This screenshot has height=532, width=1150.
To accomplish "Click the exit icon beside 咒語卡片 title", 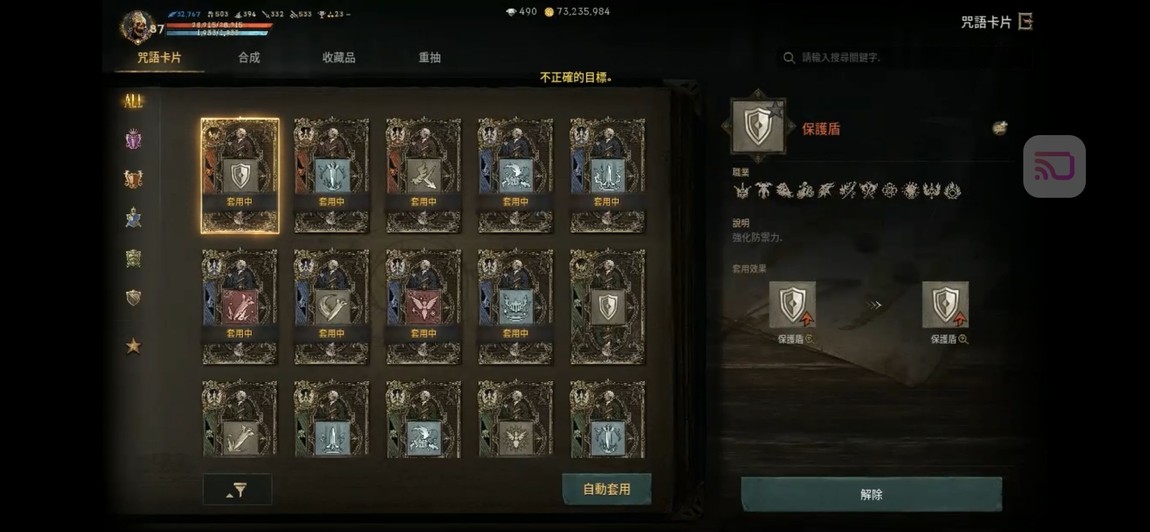I will click(1025, 21).
